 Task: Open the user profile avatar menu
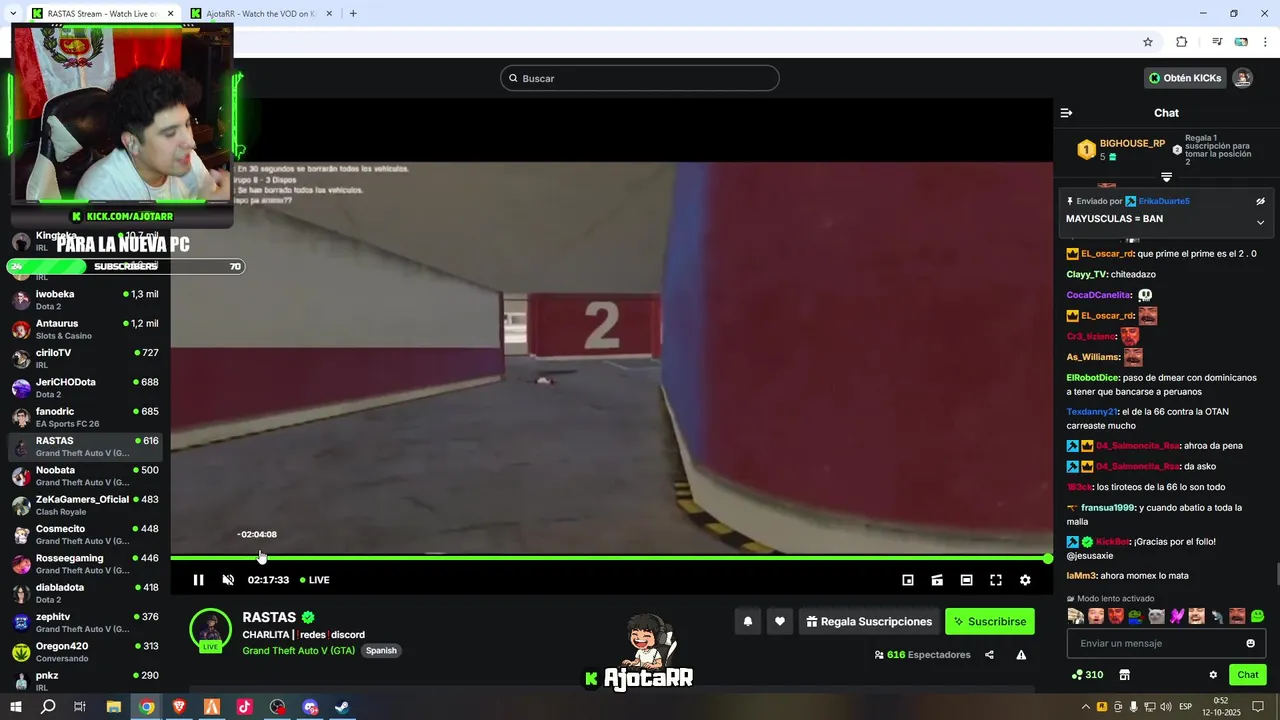click(x=1242, y=78)
